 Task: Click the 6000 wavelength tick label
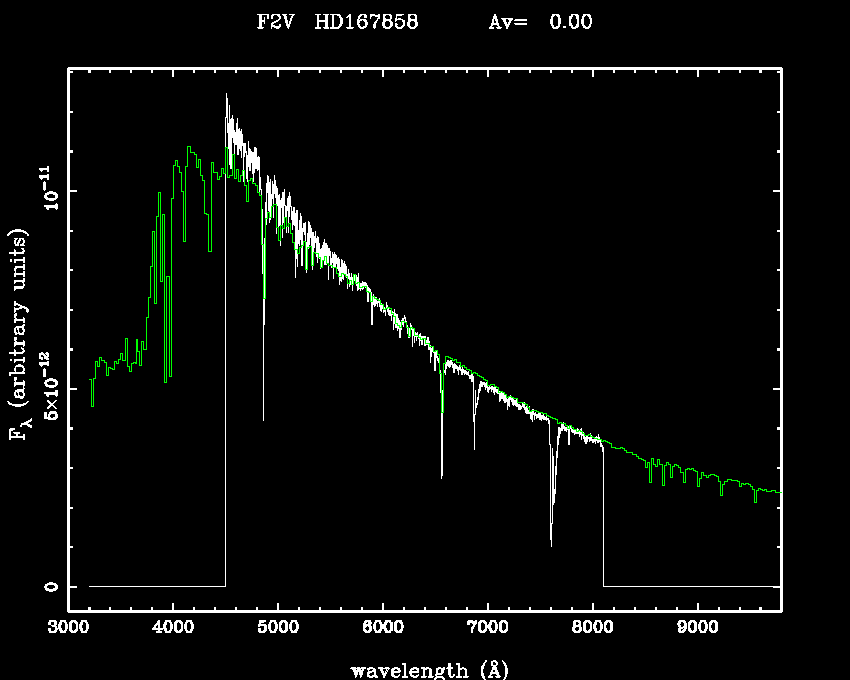click(x=382, y=629)
